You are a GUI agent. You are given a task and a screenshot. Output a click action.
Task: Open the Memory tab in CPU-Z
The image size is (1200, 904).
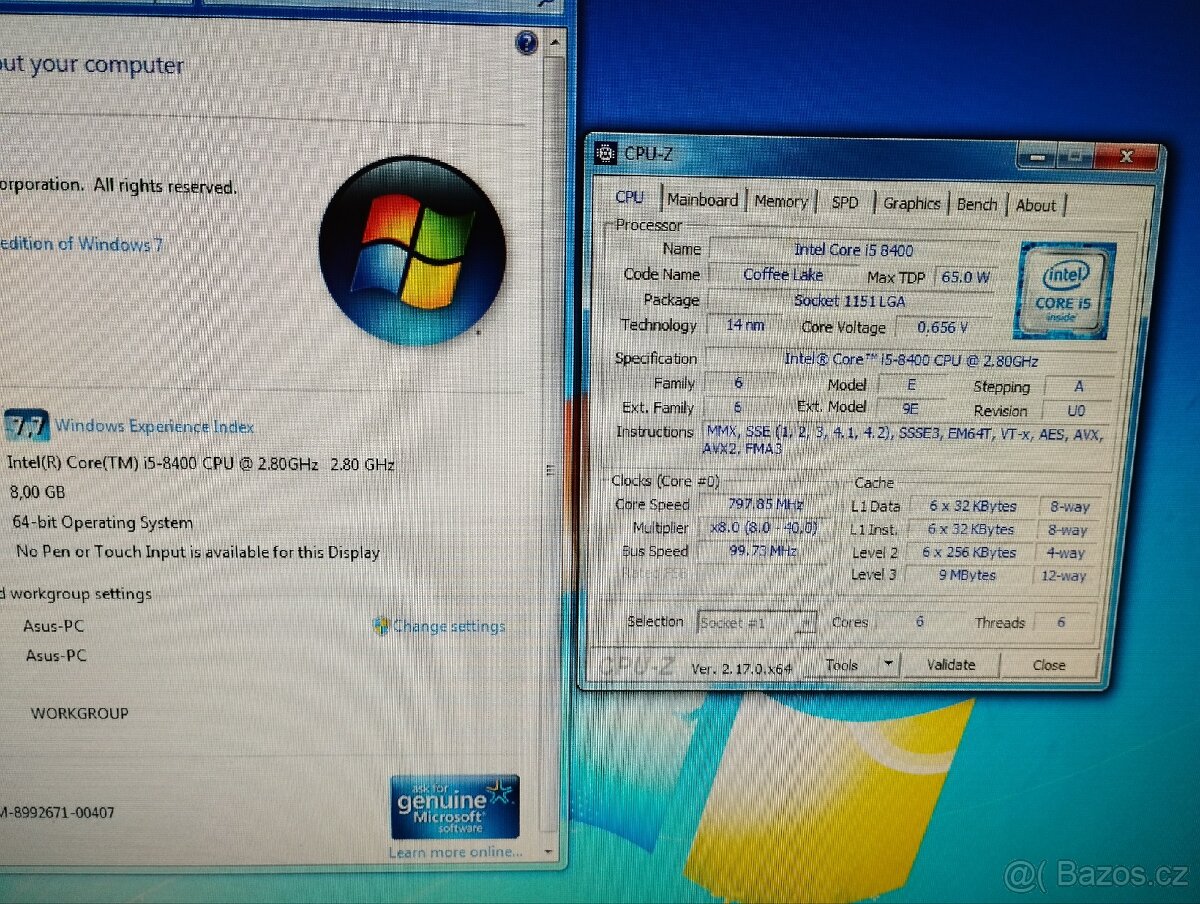pyautogui.click(x=781, y=201)
